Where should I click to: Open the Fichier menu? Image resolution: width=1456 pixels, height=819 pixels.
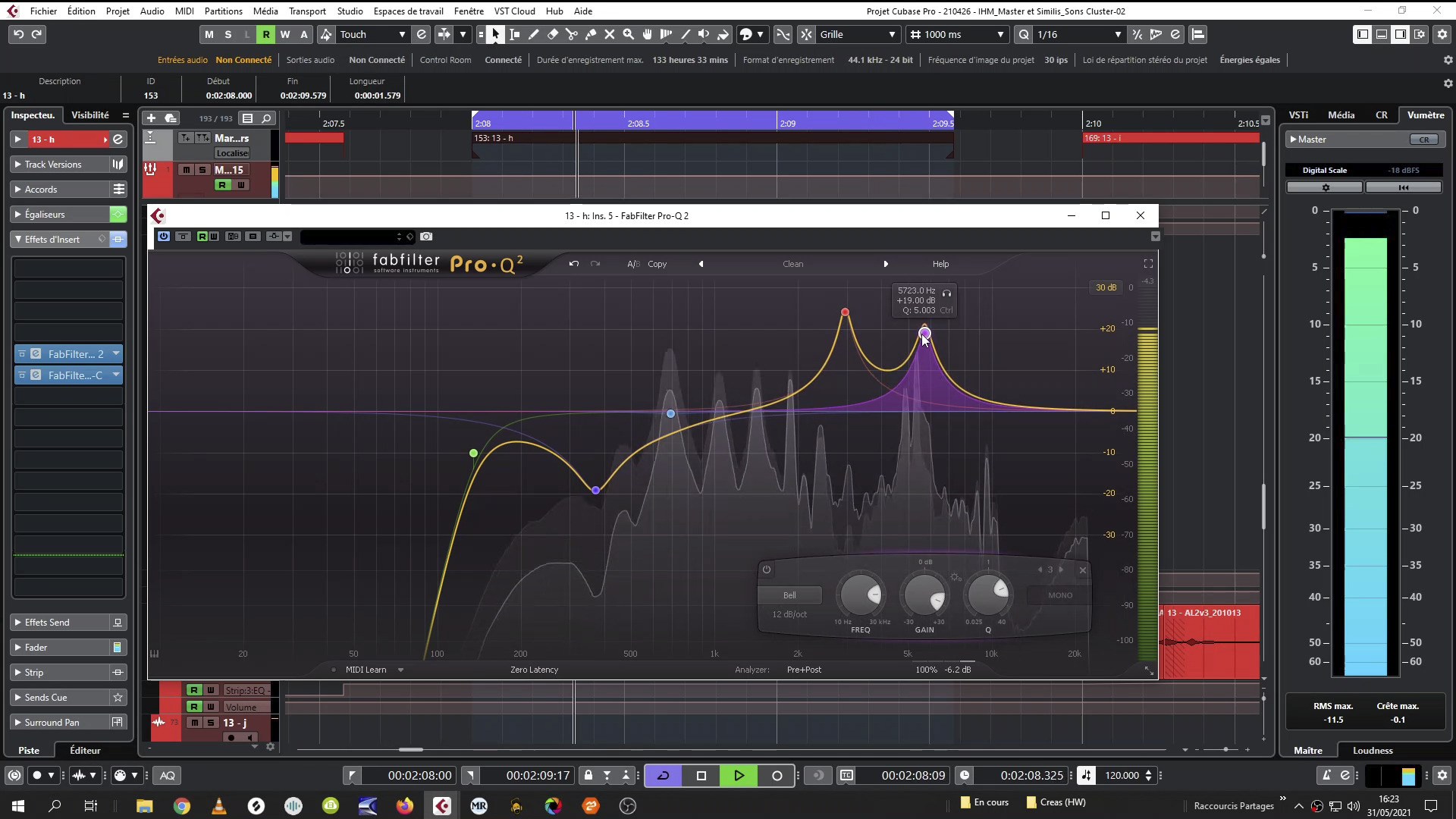(x=43, y=11)
